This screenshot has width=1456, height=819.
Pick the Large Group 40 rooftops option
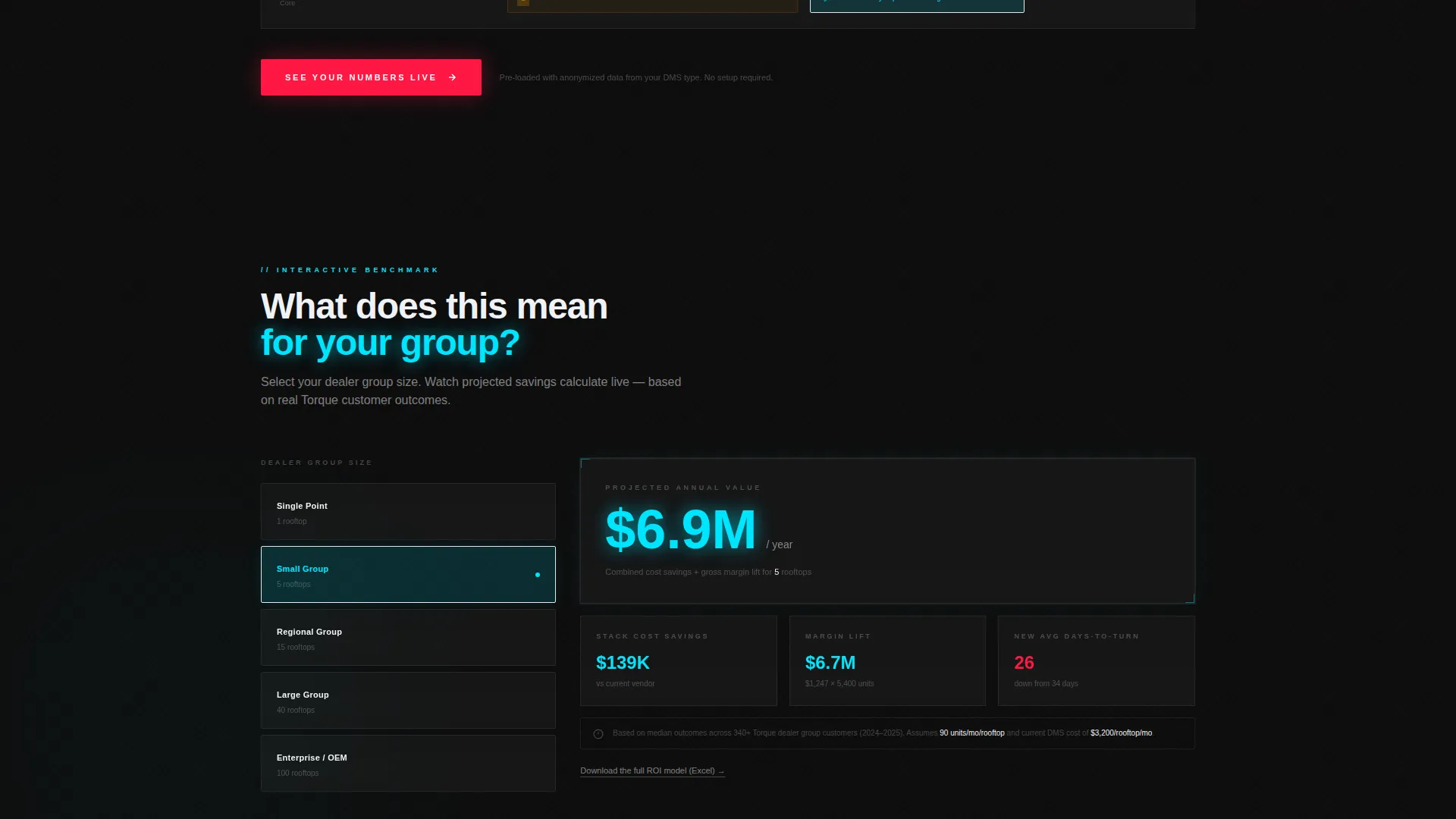click(408, 701)
